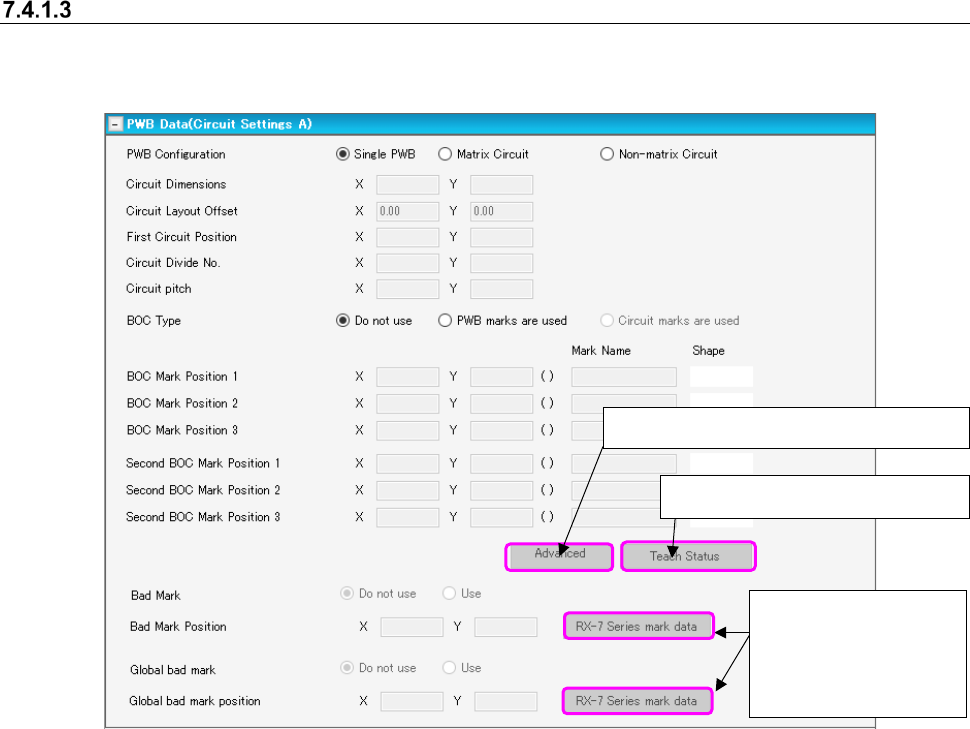Click First Circuit Position X field
This screenshot has width=970, height=729.
pyautogui.click(x=407, y=237)
